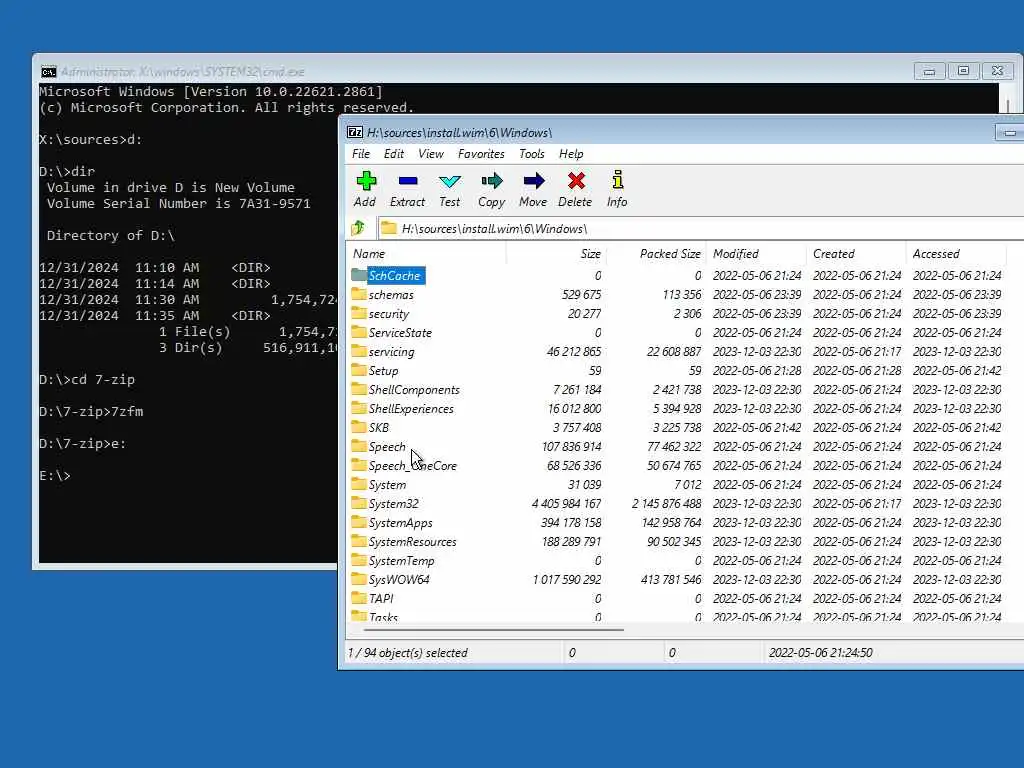Select the schemas folder icon
The width and height of the screenshot is (1024, 768).
pos(359,294)
